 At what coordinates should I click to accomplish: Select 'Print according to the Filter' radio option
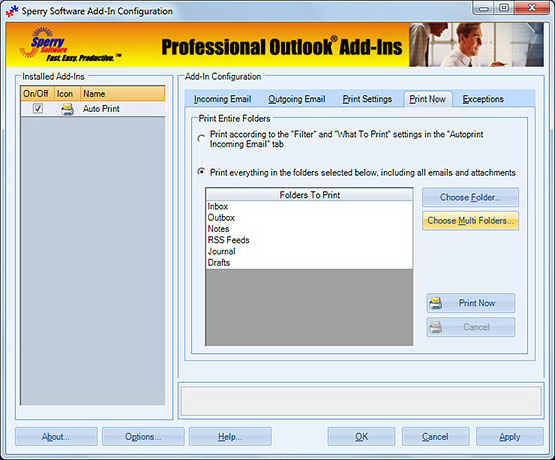click(201, 138)
